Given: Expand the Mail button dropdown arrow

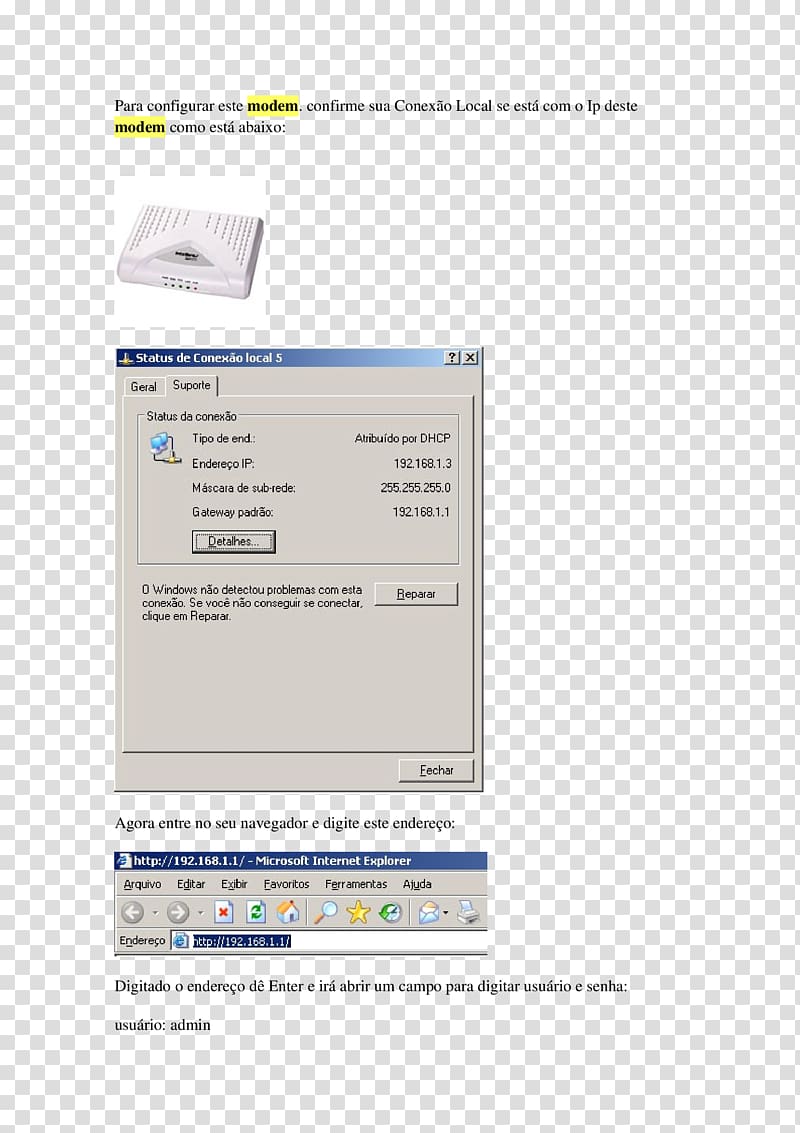Looking at the screenshot, I should (x=446, y=913).
